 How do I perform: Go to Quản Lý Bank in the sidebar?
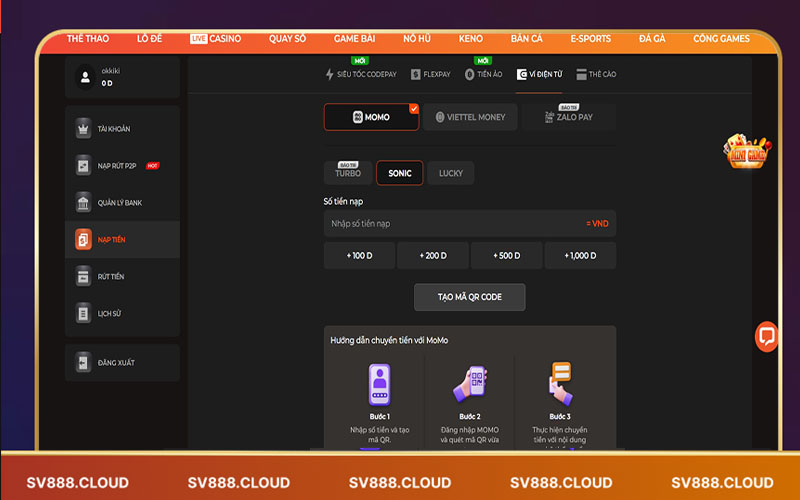pyautogui.click(x=122, y=203)
